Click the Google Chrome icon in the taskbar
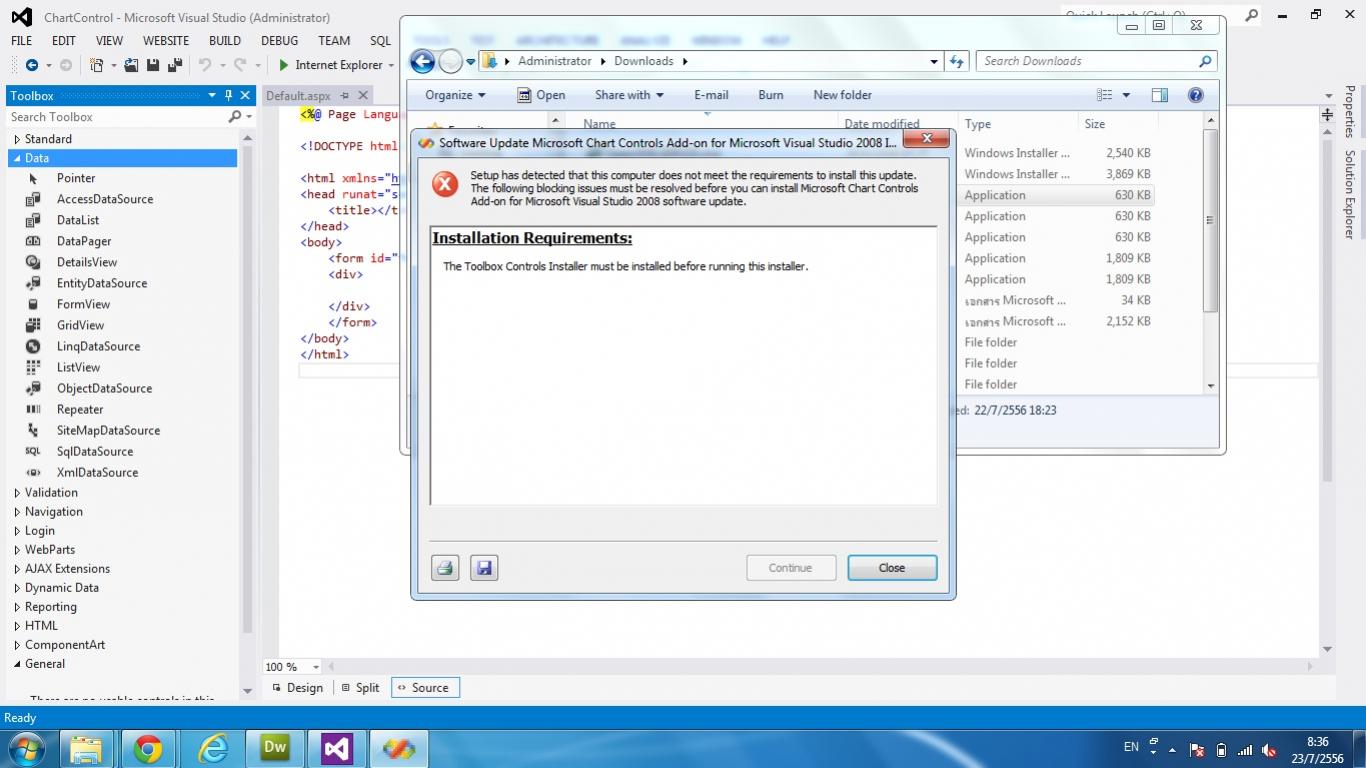 point(148,748)
